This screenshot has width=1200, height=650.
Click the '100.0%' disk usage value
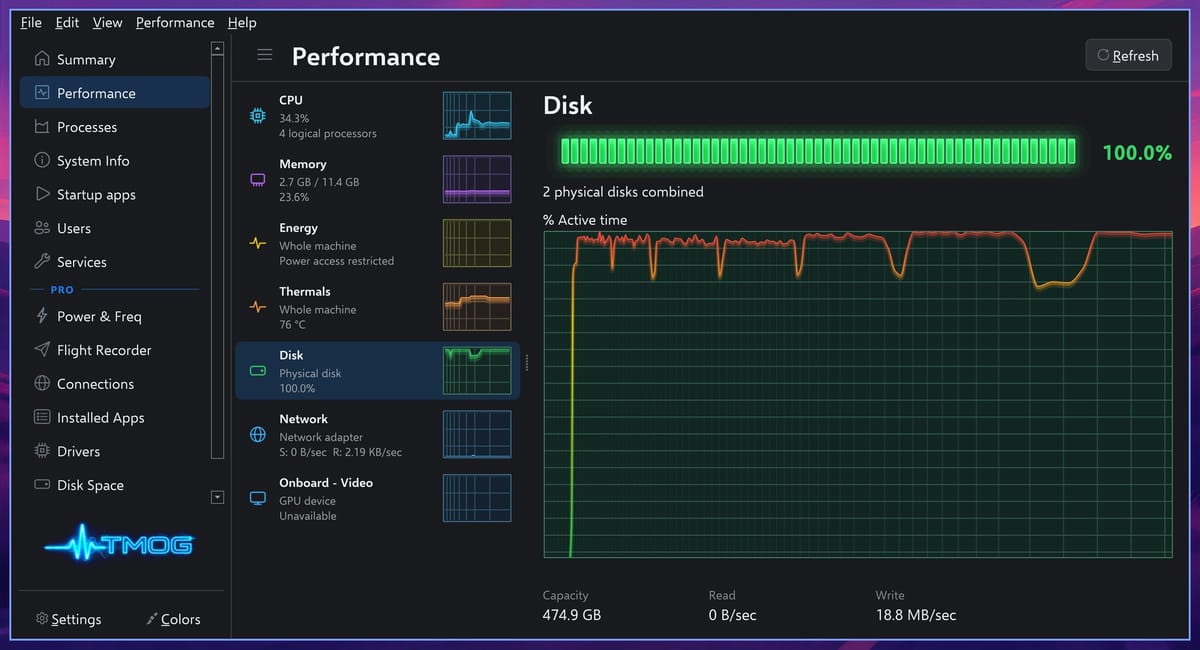[x=1137, y=153]
